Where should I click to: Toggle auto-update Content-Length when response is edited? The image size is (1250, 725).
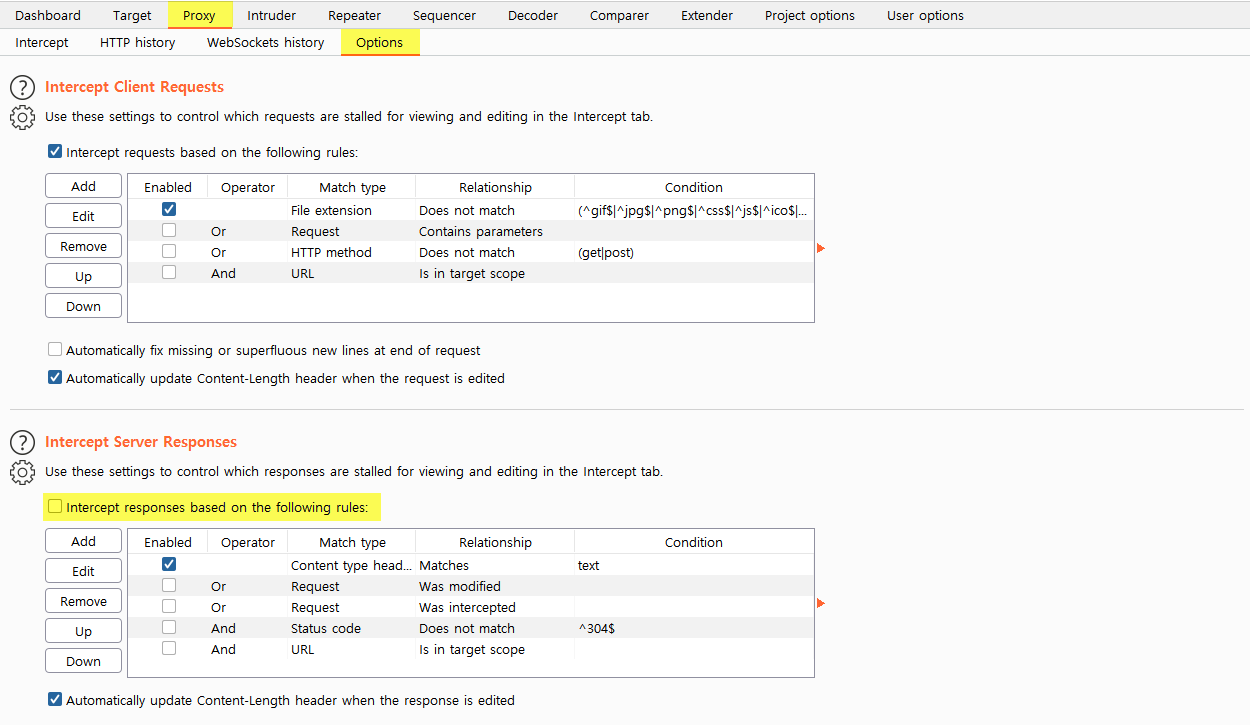click(x=55, y=700)
